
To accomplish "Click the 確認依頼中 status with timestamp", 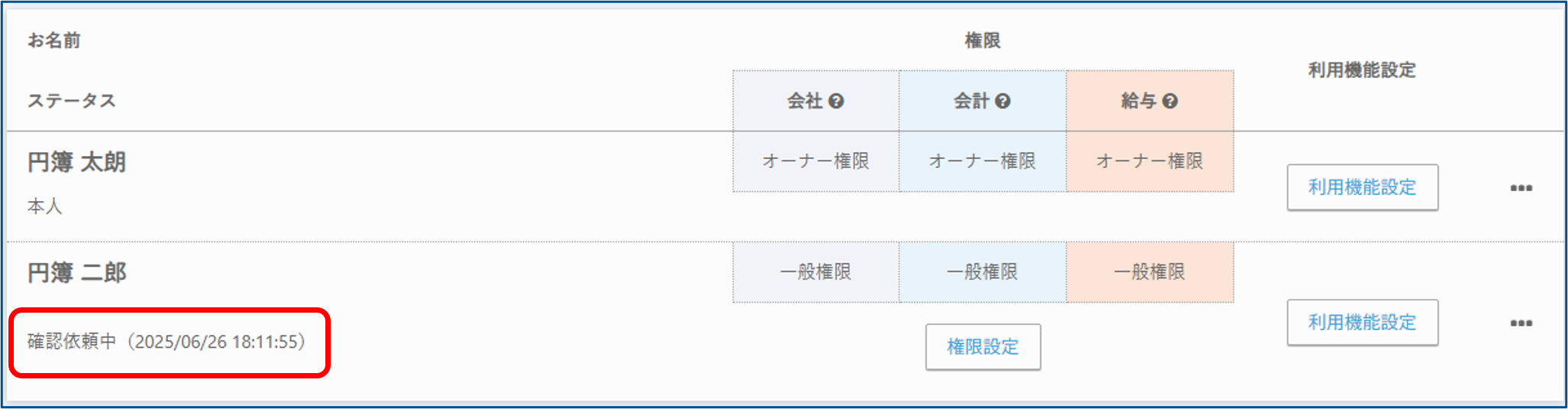I will pos(166,342).
